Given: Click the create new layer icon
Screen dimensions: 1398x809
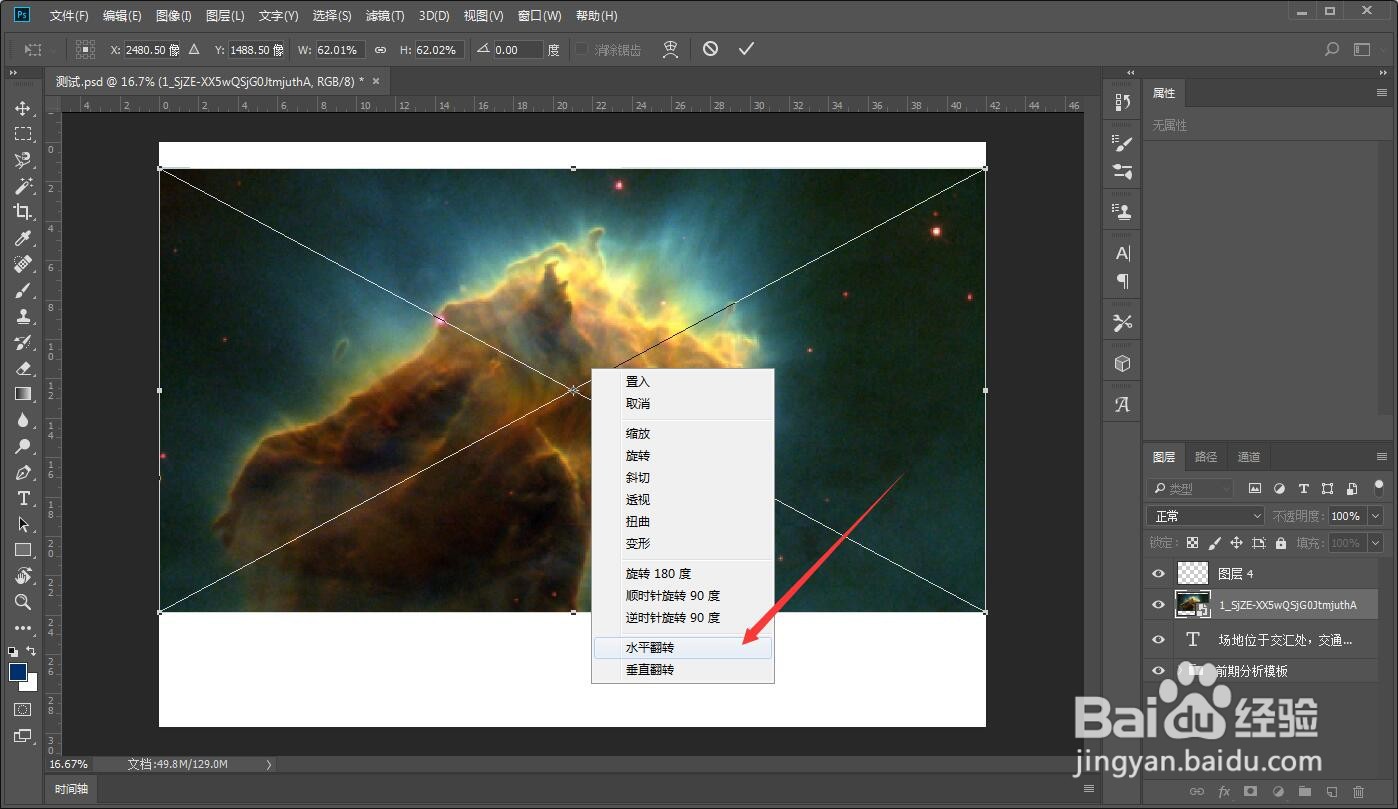Looking at the screenshot, I should 1331,791.
